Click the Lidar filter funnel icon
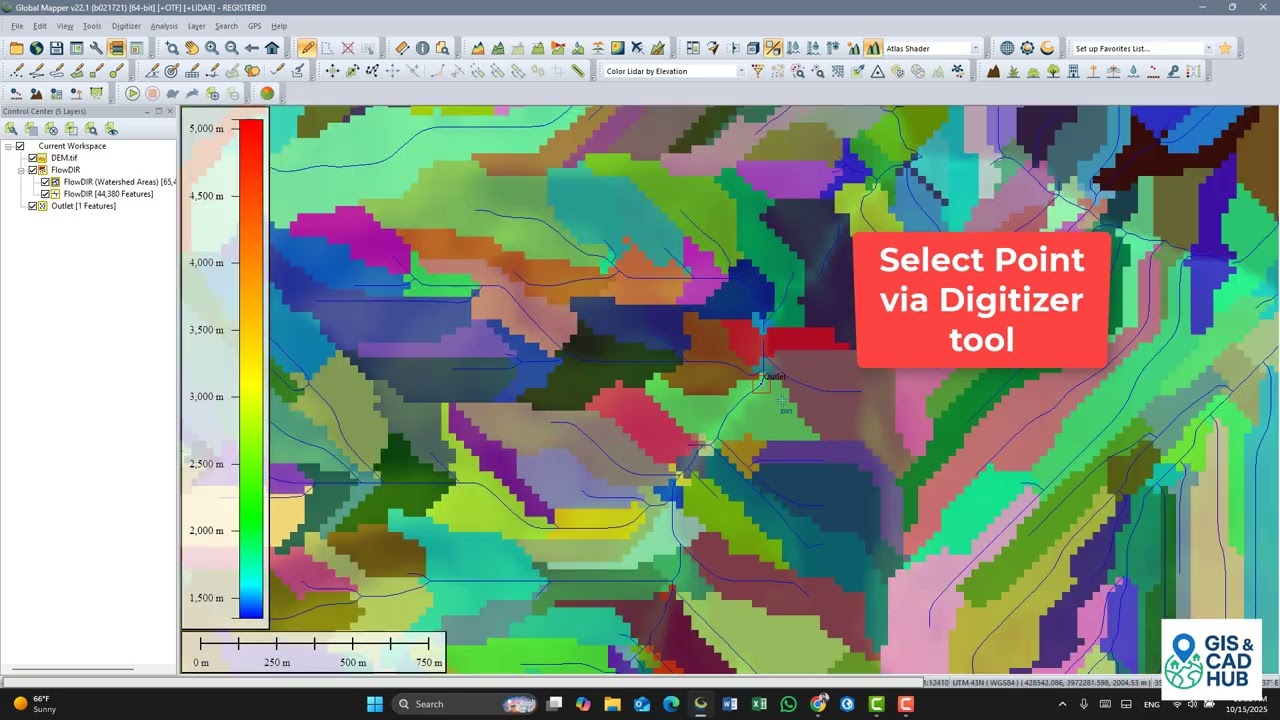 (x=758, y=71)
